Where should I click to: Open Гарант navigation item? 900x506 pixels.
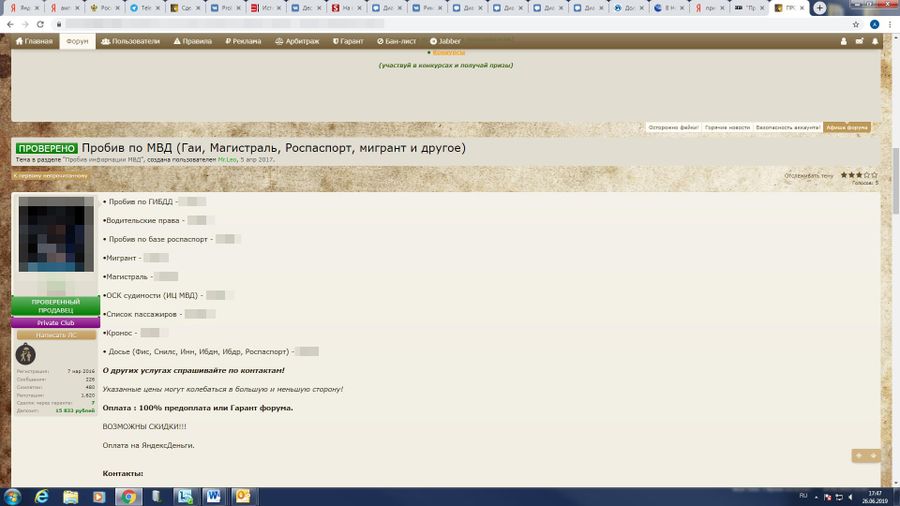(348, 41)
